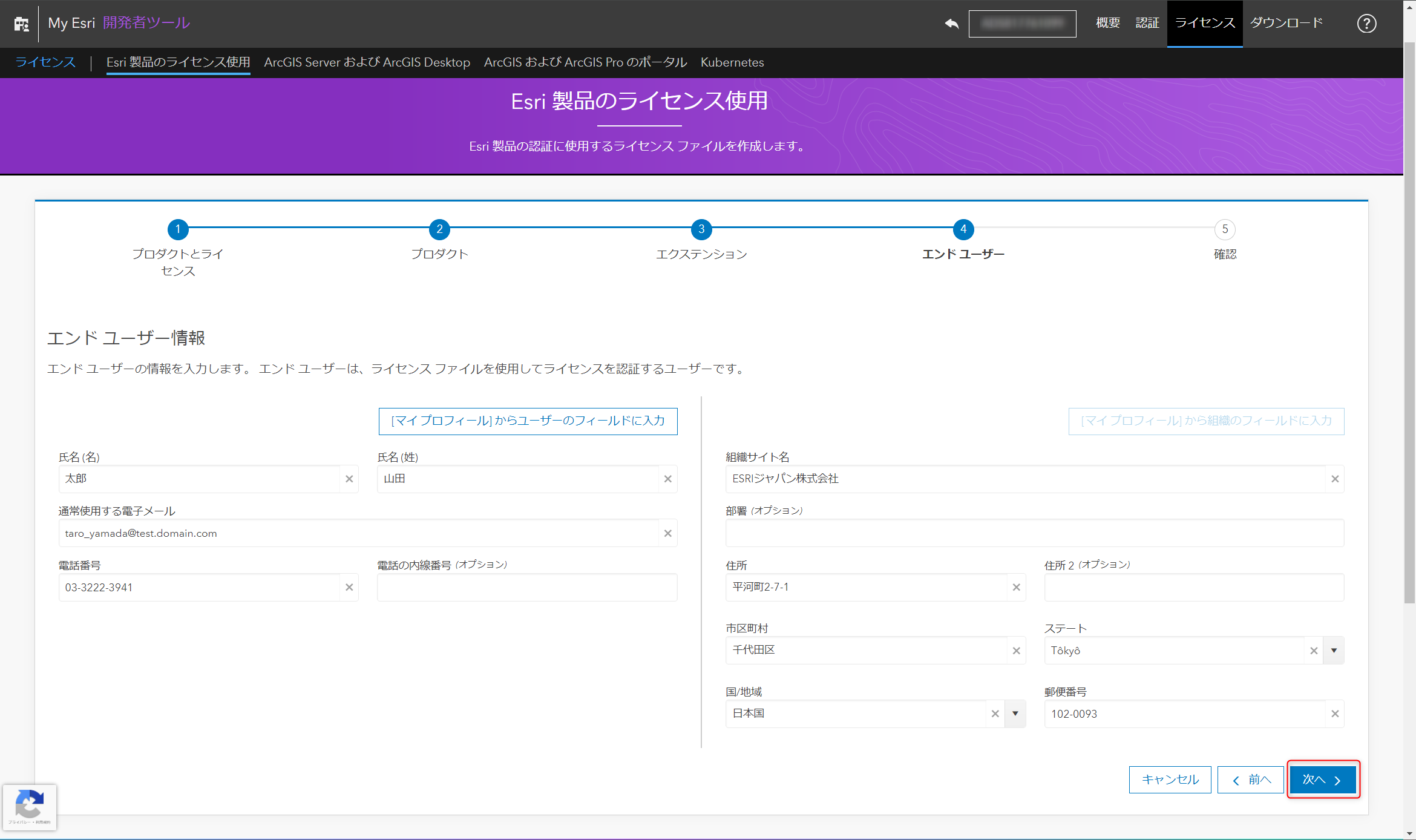Screen dimensions: 1416x840
Task: Select Esri 製品のライセンス使用 submenu
Action: pos(179,62)
